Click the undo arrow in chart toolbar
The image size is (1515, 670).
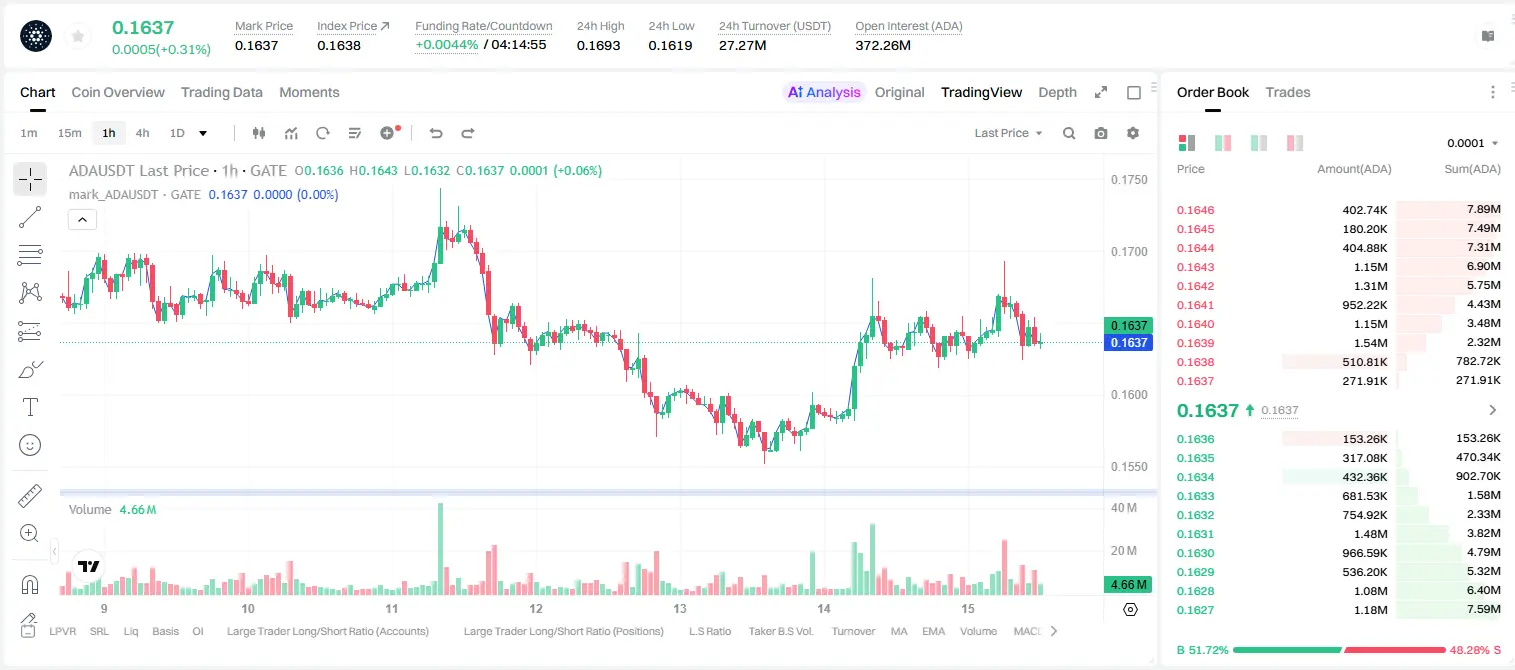[435, 133]
